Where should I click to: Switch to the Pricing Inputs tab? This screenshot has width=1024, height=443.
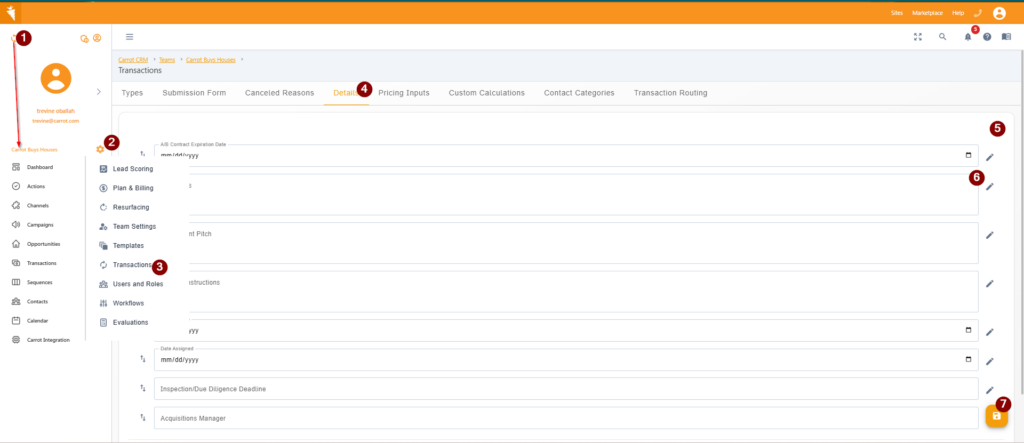click(x=404, y=93)
